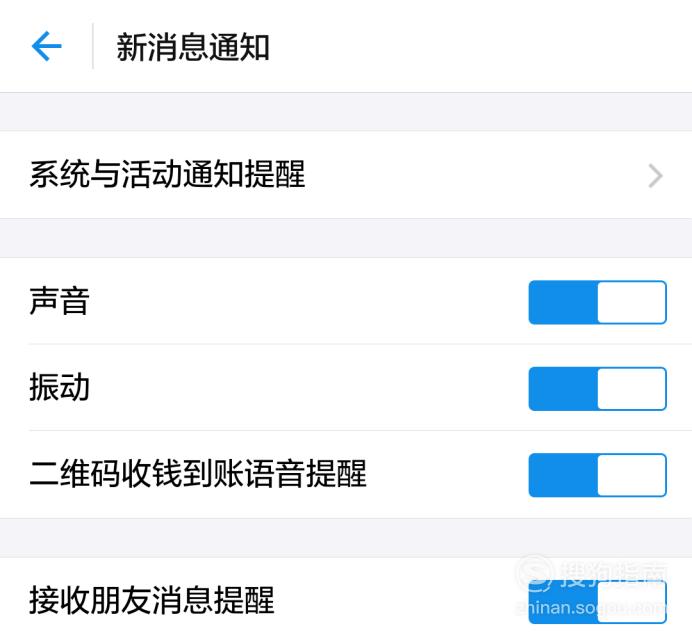Click the watermark URL text at the bottom
This screenshot has width=692, height=642.
(591, 608)
